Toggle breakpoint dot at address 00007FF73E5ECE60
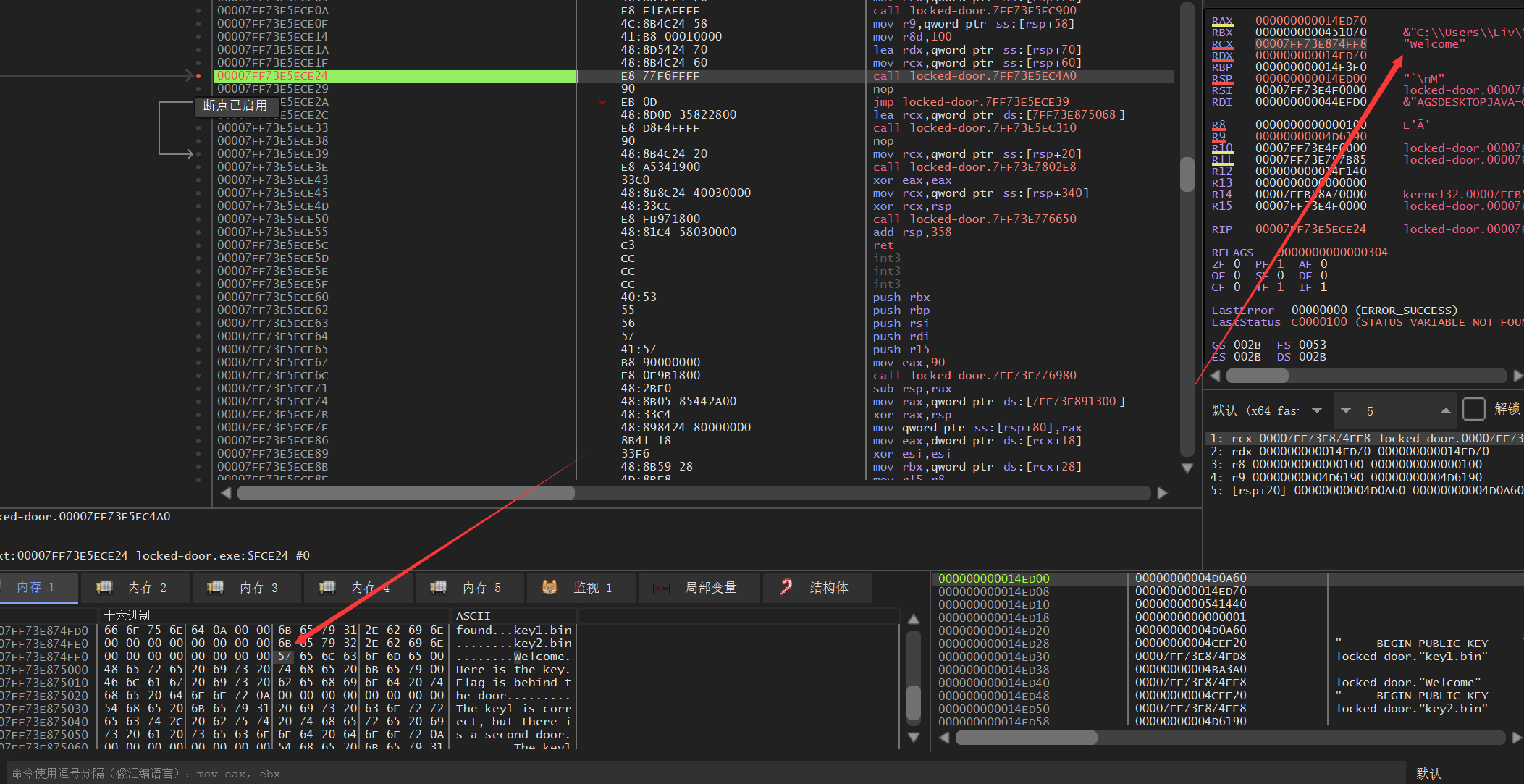Viewport: 1524px width, 784px height. point(198,297)
